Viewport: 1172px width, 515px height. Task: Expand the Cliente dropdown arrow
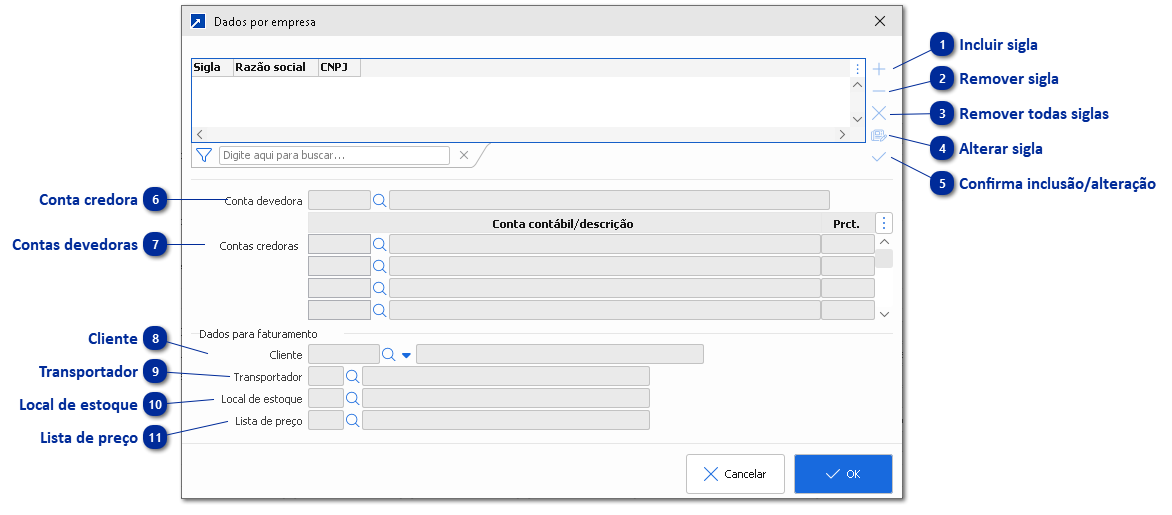click(x=406, y=354)
